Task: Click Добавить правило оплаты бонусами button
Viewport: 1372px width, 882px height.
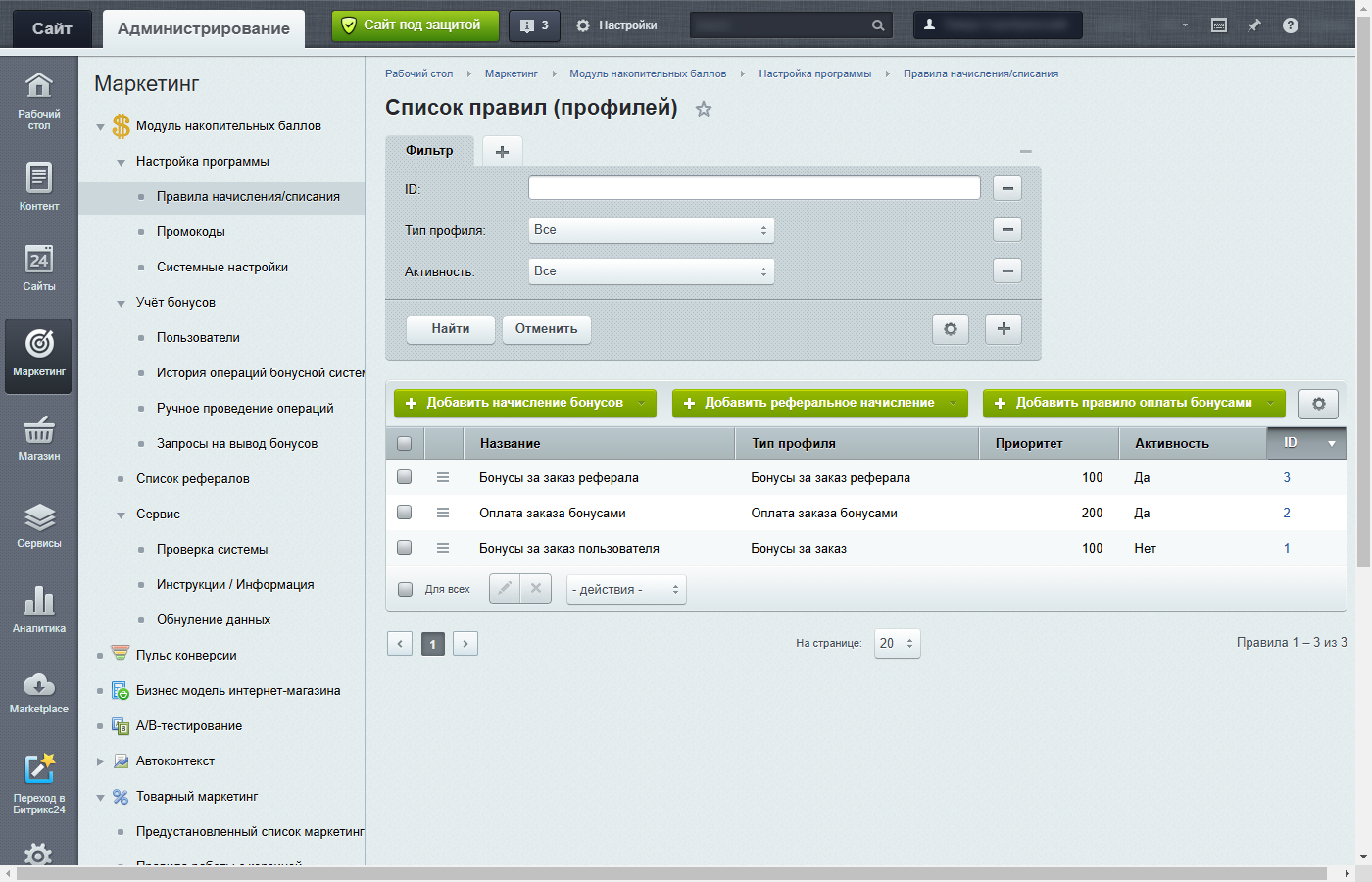Action: 1134,403
